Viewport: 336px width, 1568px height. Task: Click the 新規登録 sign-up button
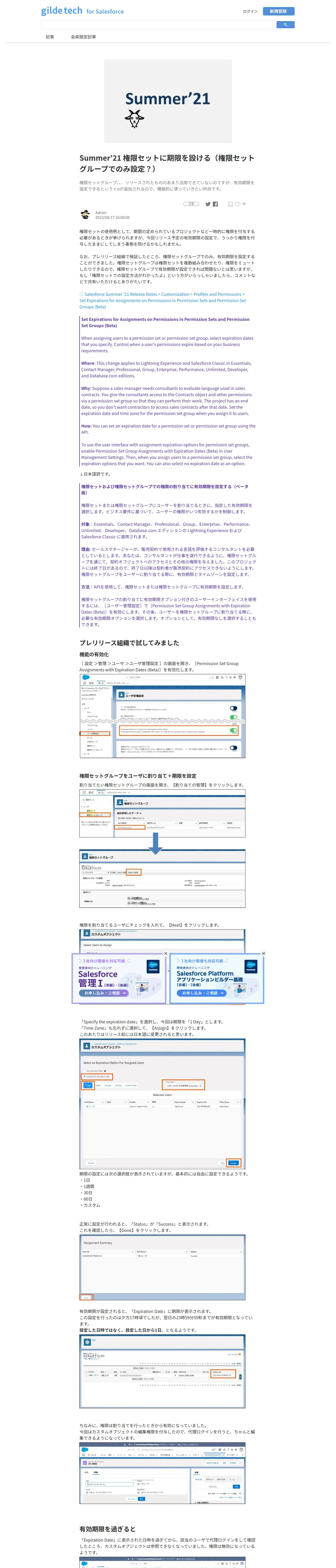click(278, 11)
